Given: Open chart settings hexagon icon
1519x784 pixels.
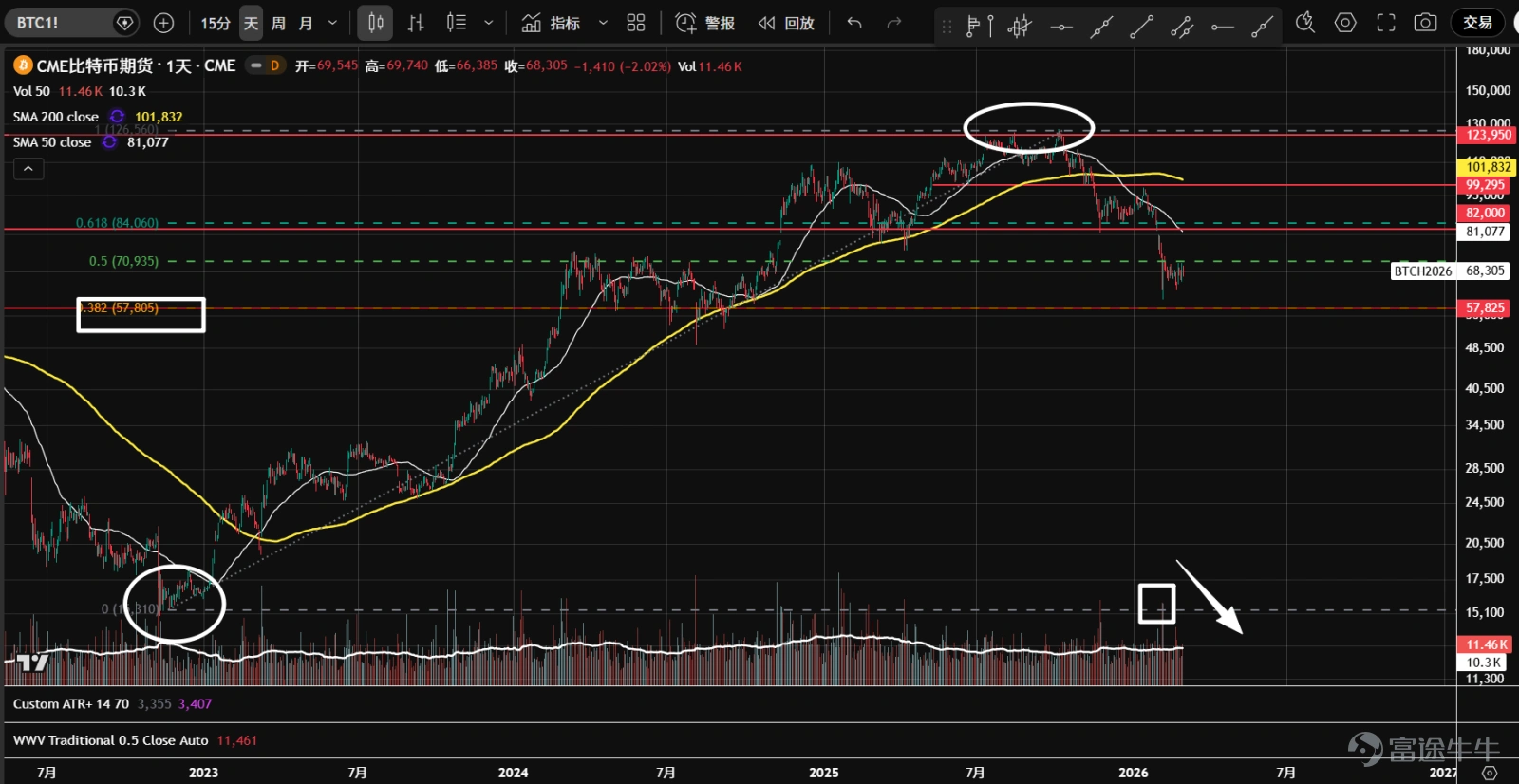Looking at the screenshot, I should [x=1345, y=23].
